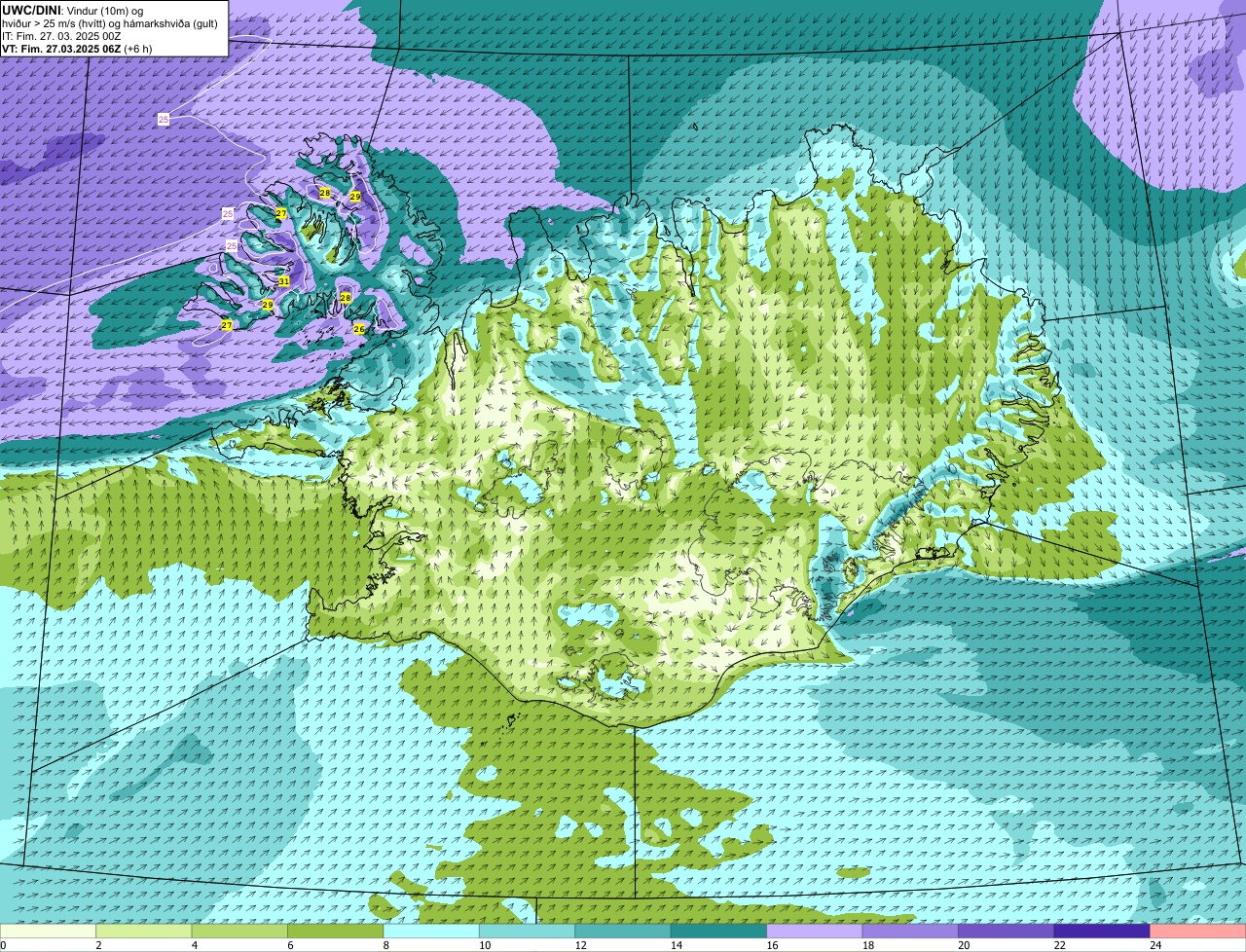The image size is (1246, 952).
Task: Click the yellow 31 peak gust label
Action: pyautogui.click(x=284, y=281)
